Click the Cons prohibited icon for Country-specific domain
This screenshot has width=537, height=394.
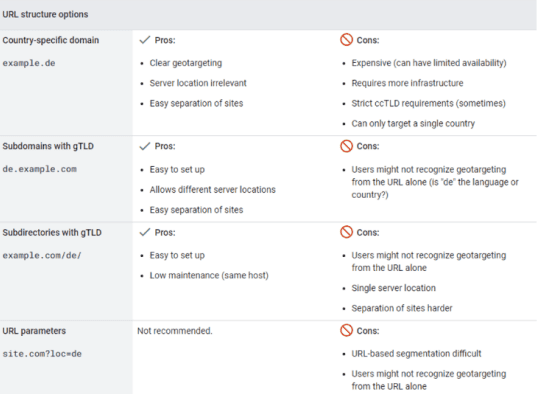click(346, 40)
